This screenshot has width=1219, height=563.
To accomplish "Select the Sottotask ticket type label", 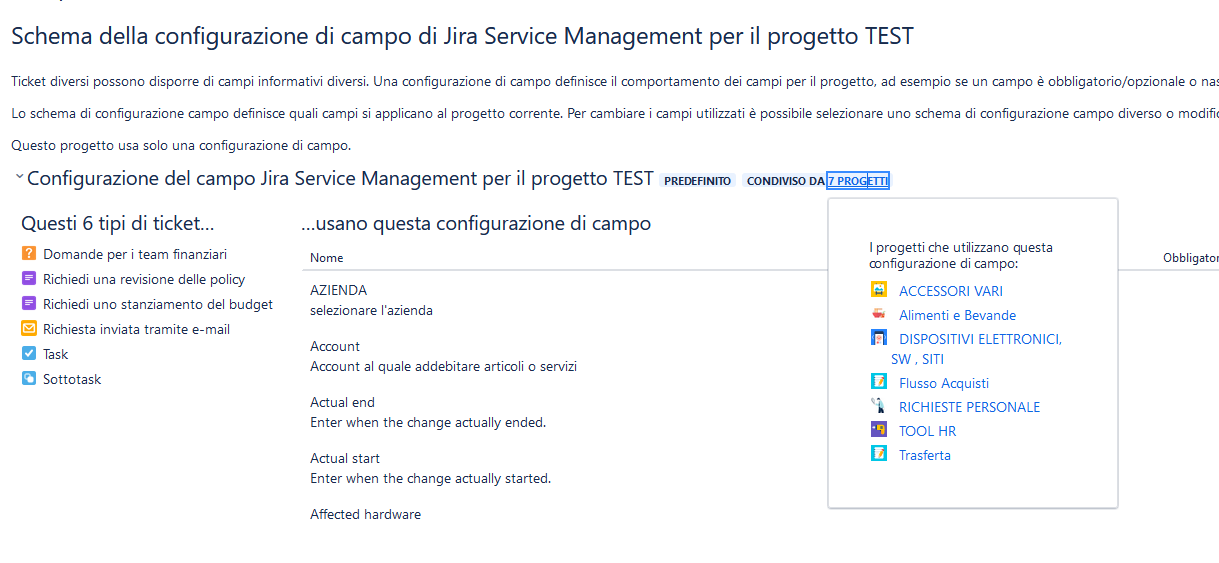I will click(x=72, y=380).
